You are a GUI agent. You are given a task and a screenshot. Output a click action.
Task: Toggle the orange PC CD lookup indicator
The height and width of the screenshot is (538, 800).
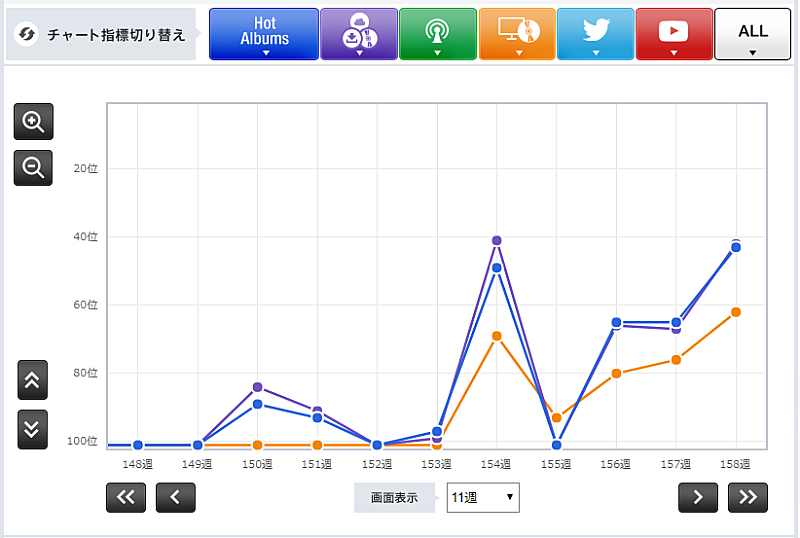tap(516, 34)
